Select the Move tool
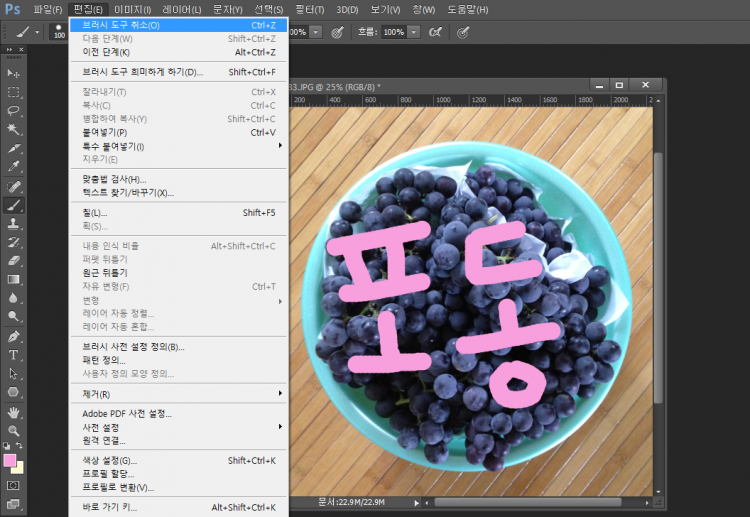 [x=14, y=73]
